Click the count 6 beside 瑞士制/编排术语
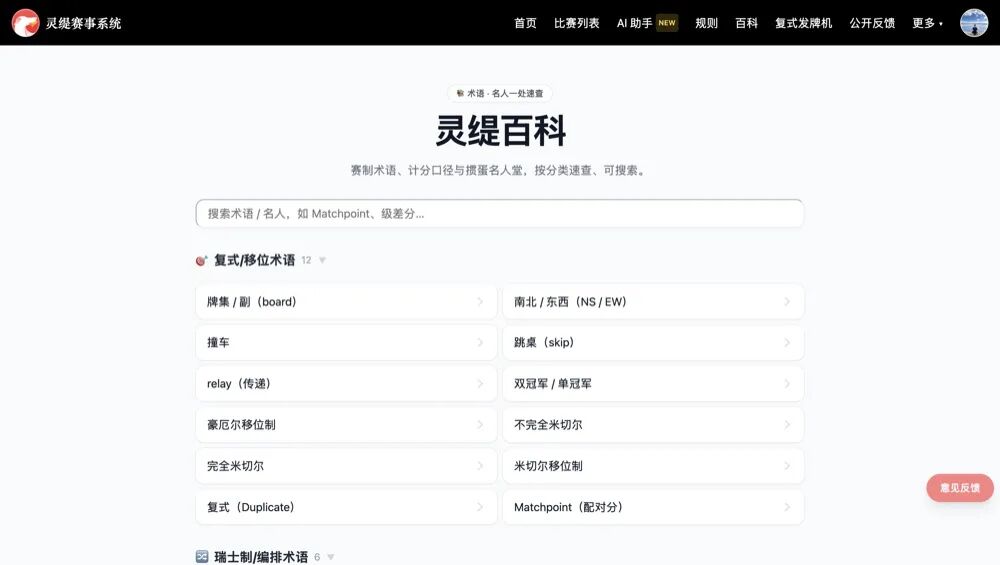The height and width of the screenshot is (565, 1000). [x=317, y=557]
